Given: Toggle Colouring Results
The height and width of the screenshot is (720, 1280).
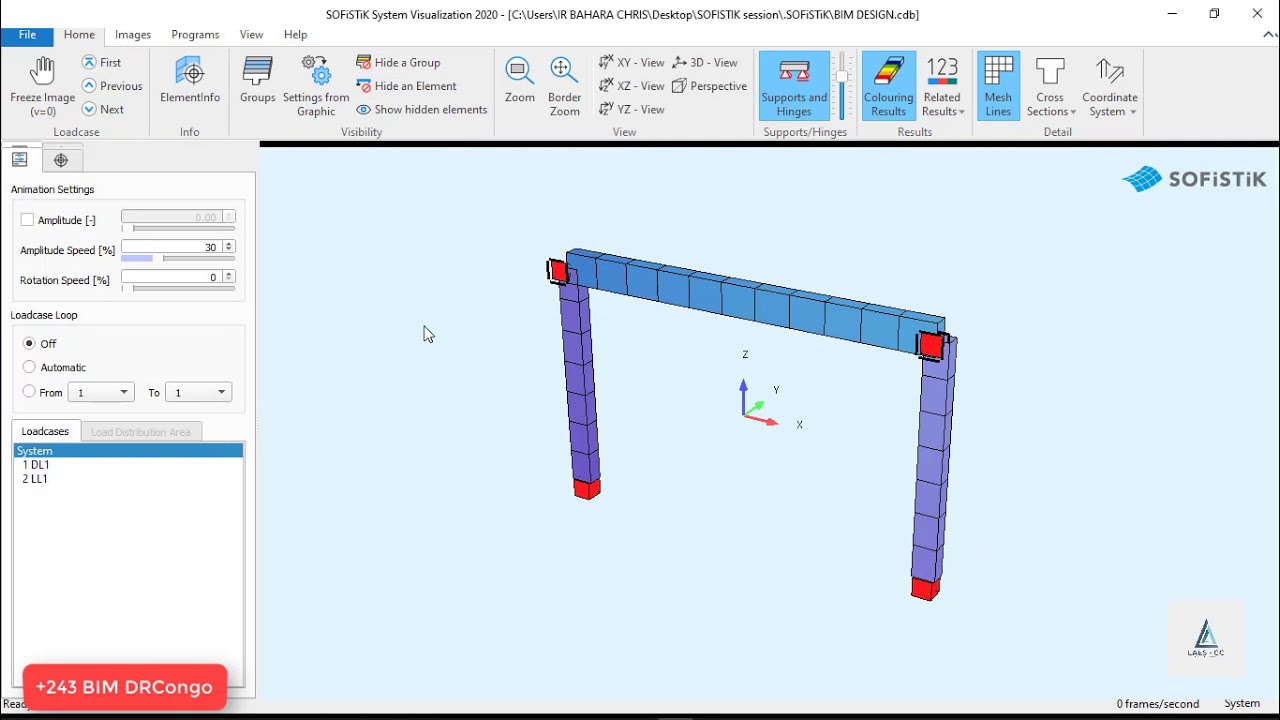Looking at the screenshot, I should tap(888, 87).
